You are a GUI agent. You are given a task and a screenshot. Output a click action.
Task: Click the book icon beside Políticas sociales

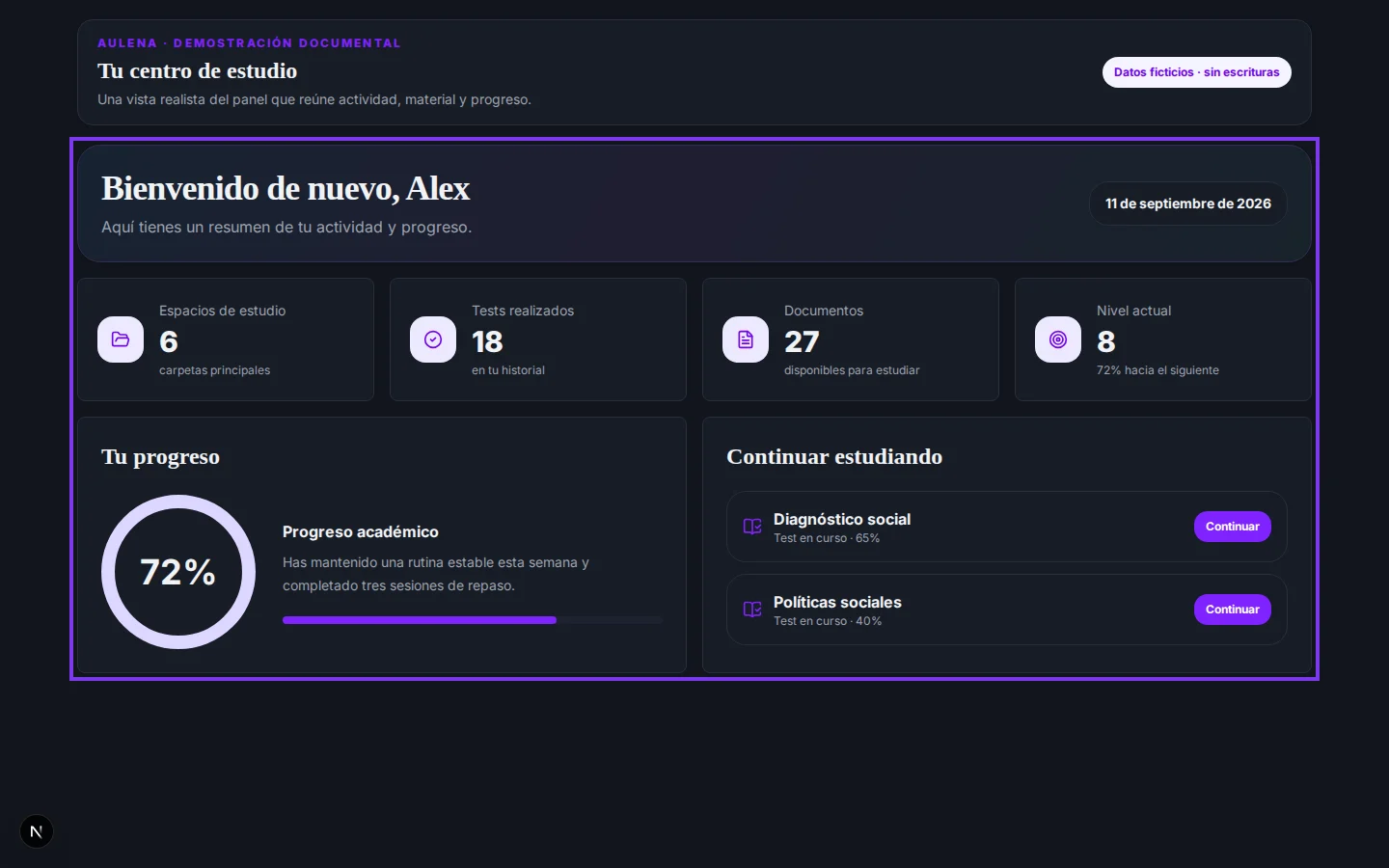tap(752, 610)
